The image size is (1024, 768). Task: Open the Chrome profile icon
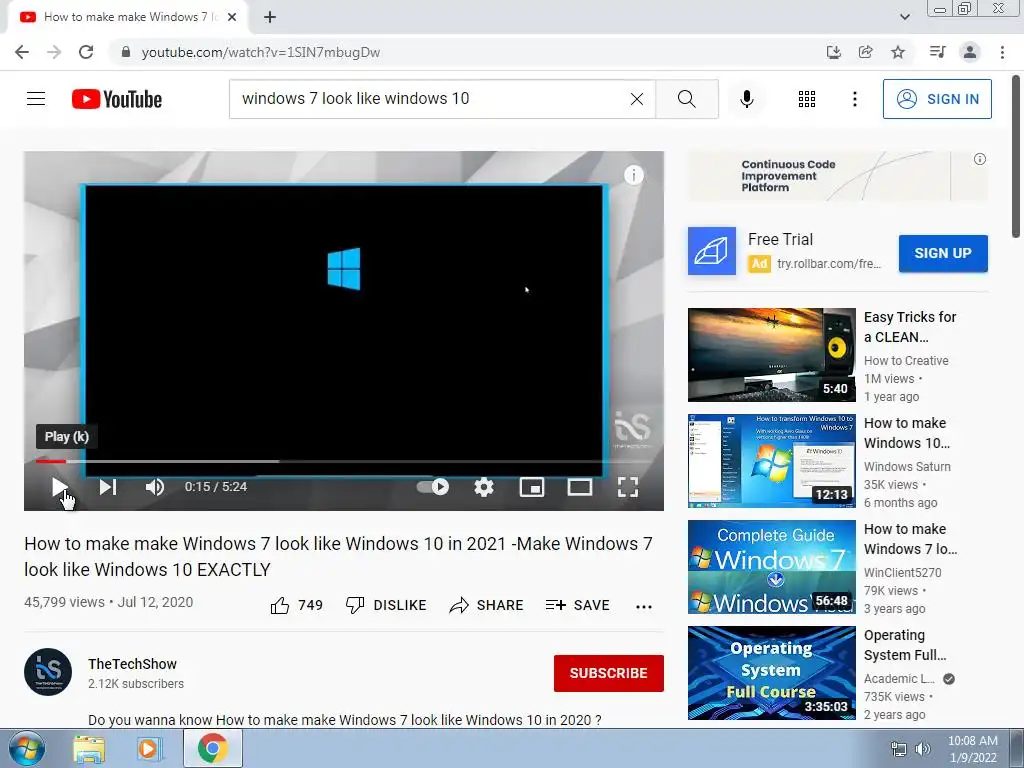(970, 52)
